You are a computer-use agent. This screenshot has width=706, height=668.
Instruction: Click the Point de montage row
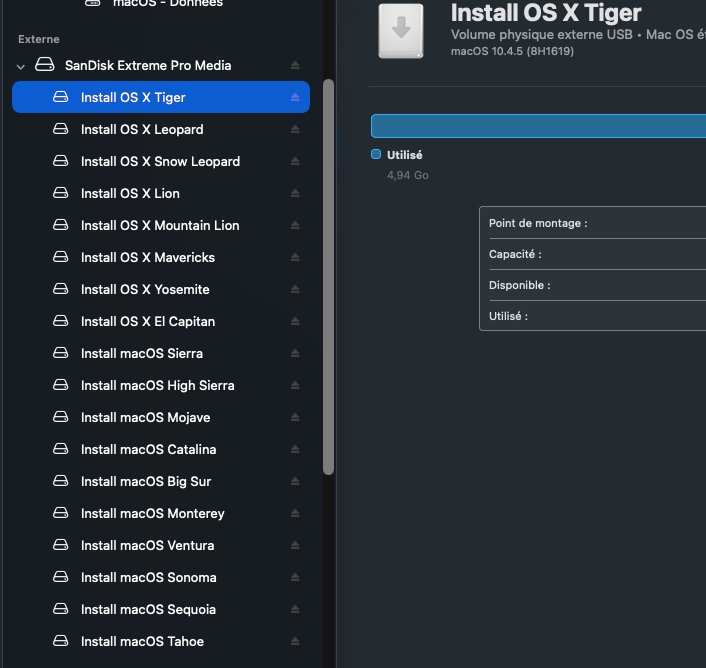[x=593, y=223]
